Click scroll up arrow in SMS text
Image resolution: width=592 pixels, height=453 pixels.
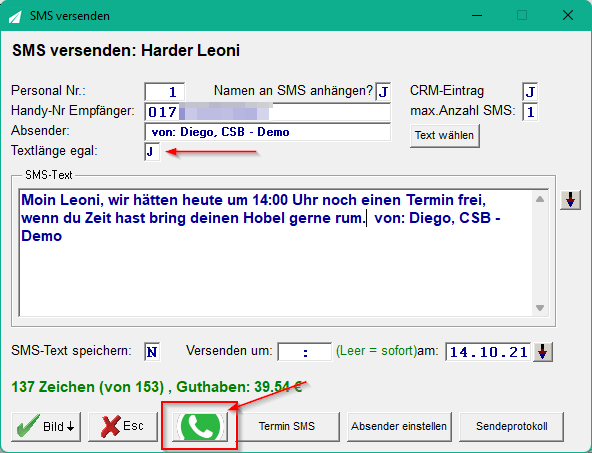pos(540,199)
